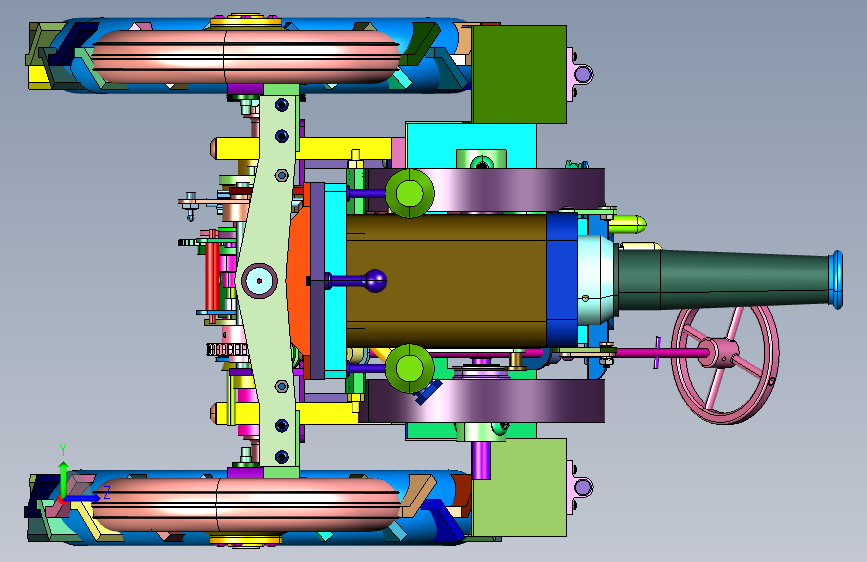
Task: Select the upper lime green round cap
Action: [x=409, y=194]
